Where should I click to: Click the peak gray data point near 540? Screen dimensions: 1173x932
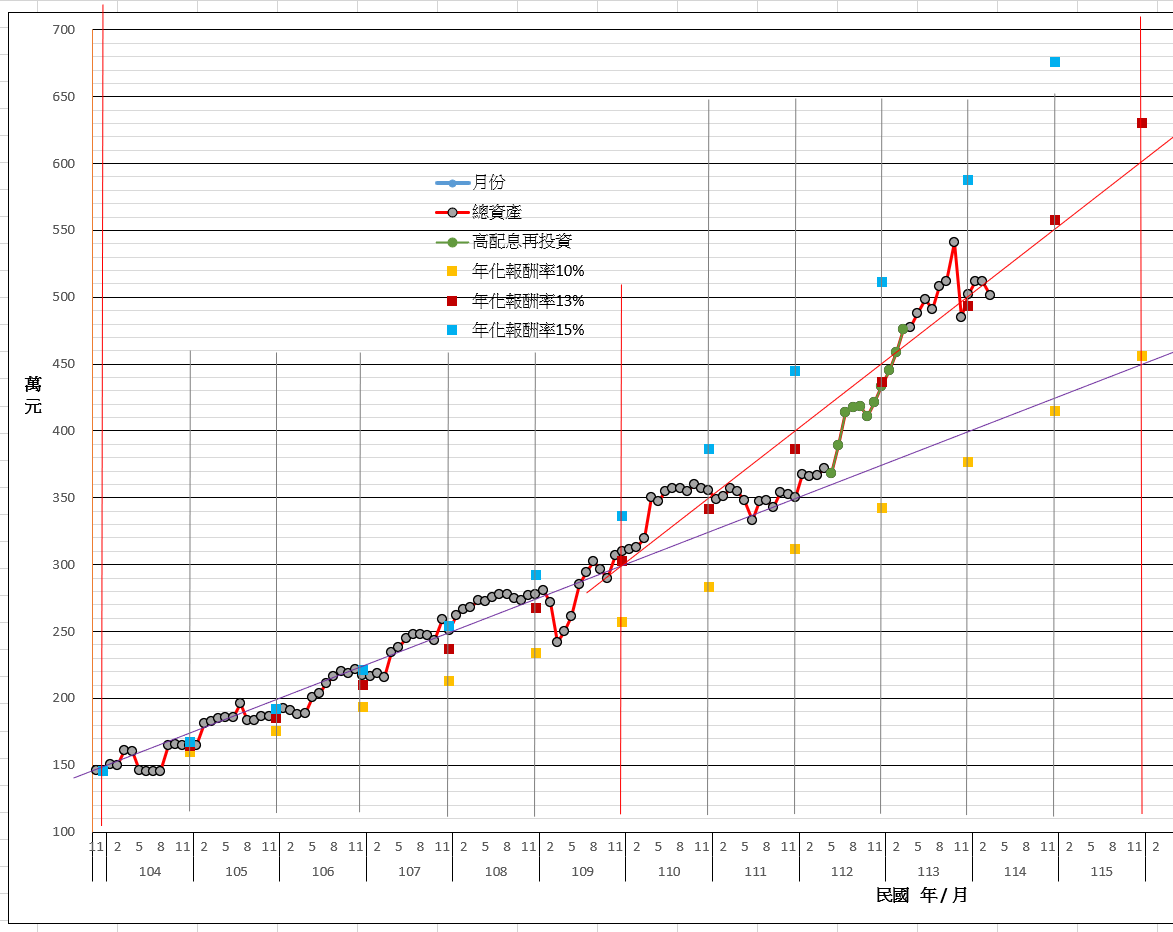(x=954, y=242)
